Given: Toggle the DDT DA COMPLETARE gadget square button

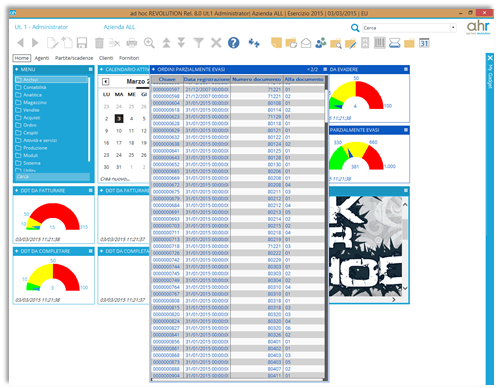Looking at the screenshot, I should [x=91, y=251].
